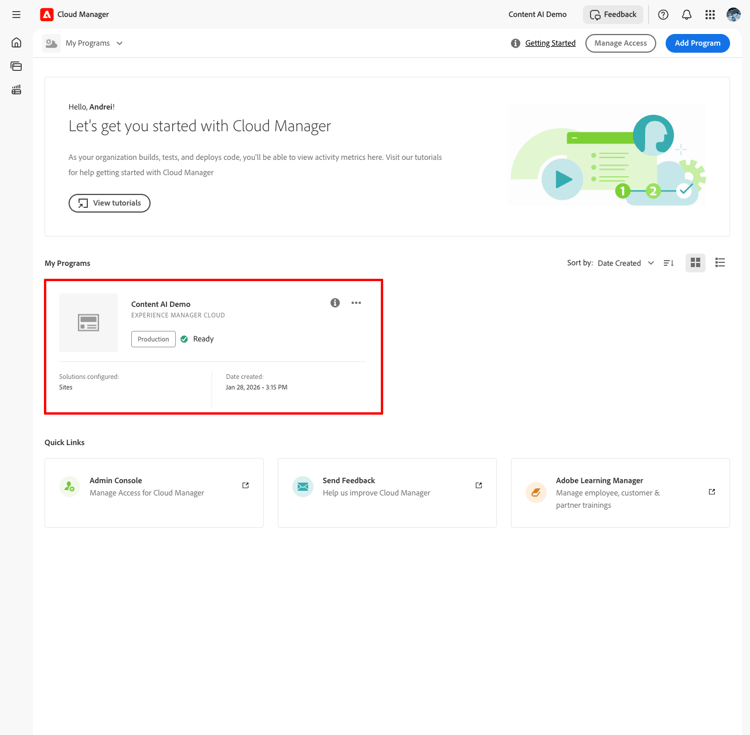Click the 'My Programs' section heading
Screen dimensions: 750x735
[67, 263]
